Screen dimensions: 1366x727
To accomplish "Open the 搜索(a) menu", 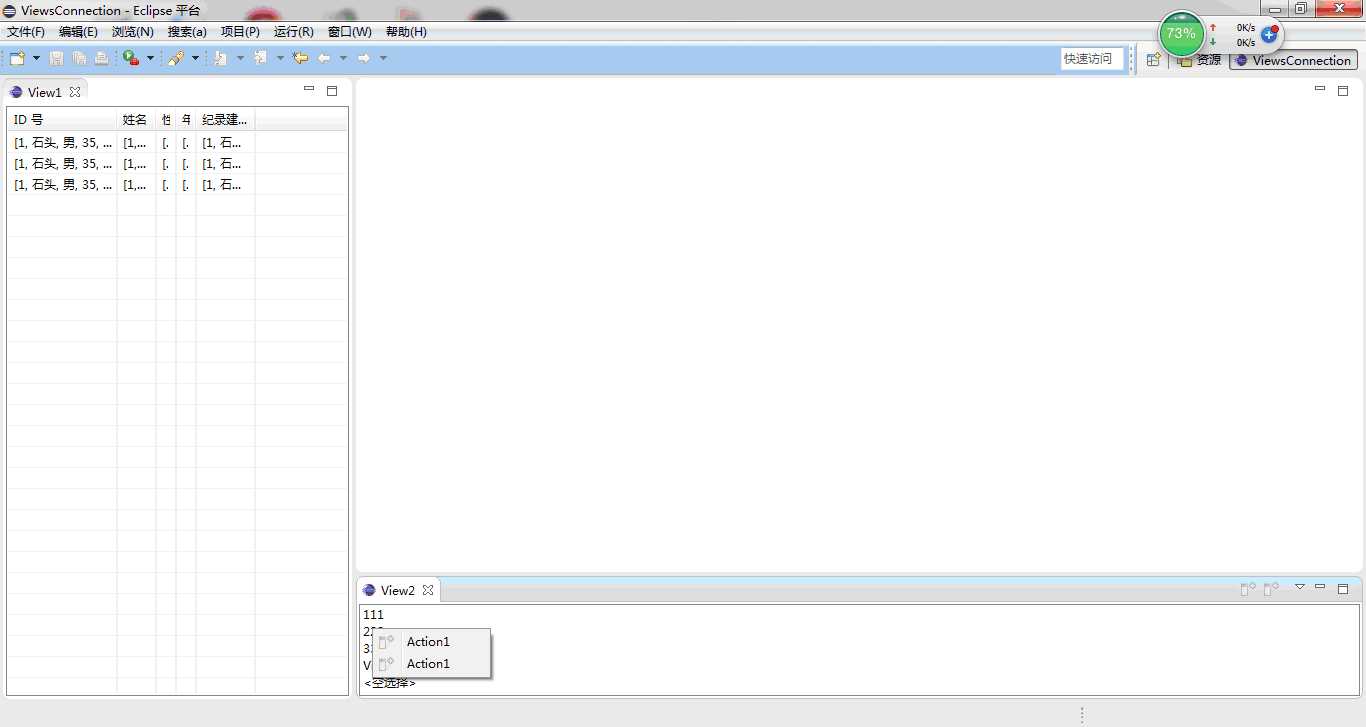I will pyautogui.click(x=187, y=32).
